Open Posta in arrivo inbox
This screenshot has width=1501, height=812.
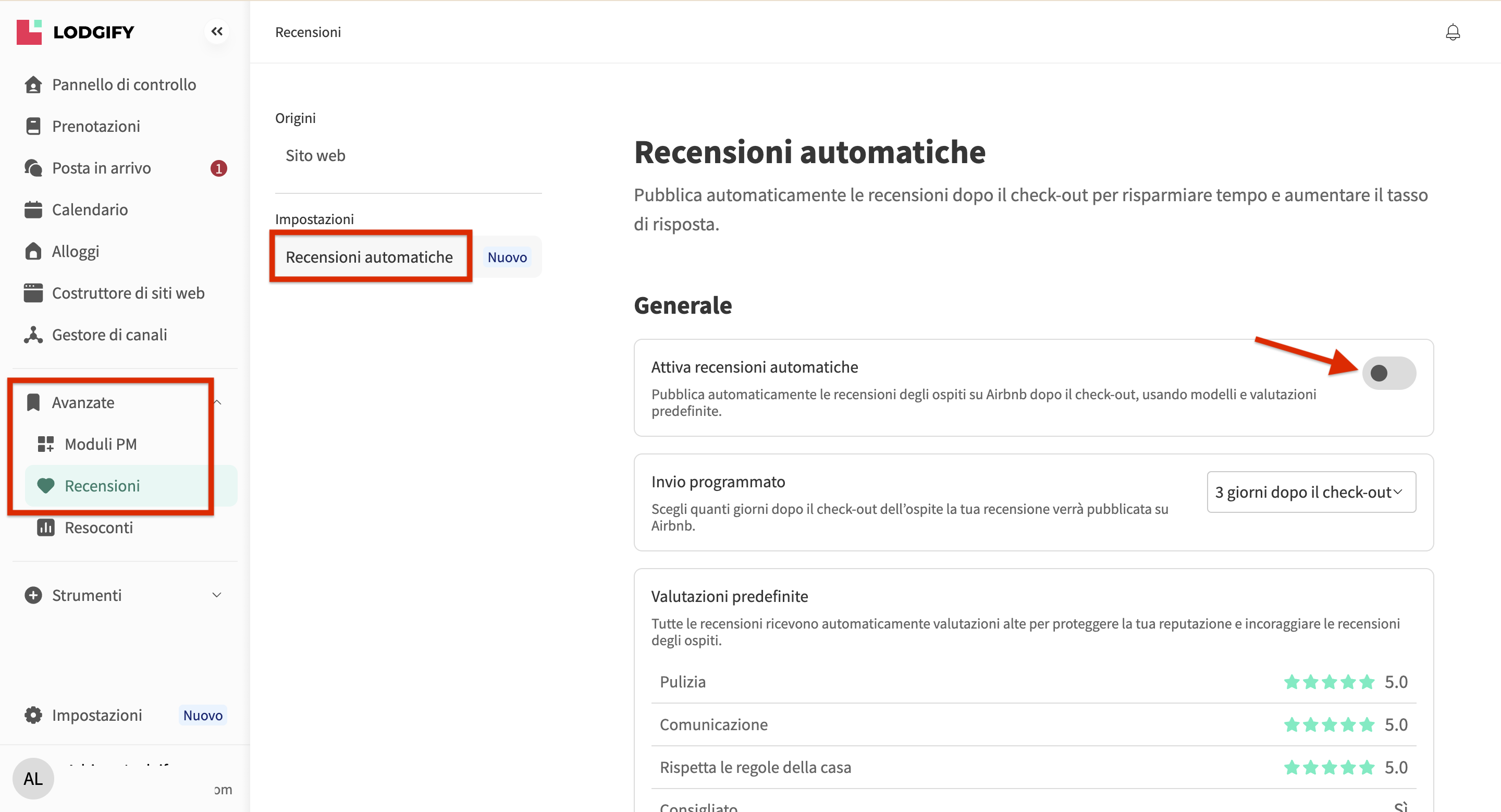click(x=102, y=168)
